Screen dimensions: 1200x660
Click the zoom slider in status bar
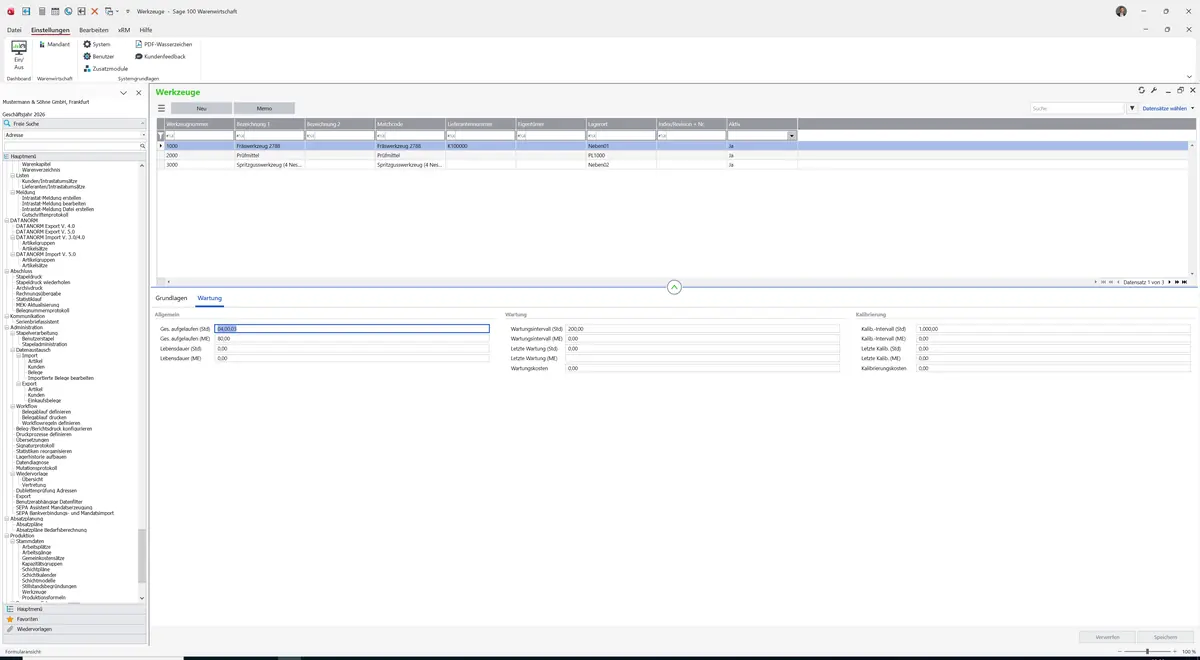(1147, 652)
